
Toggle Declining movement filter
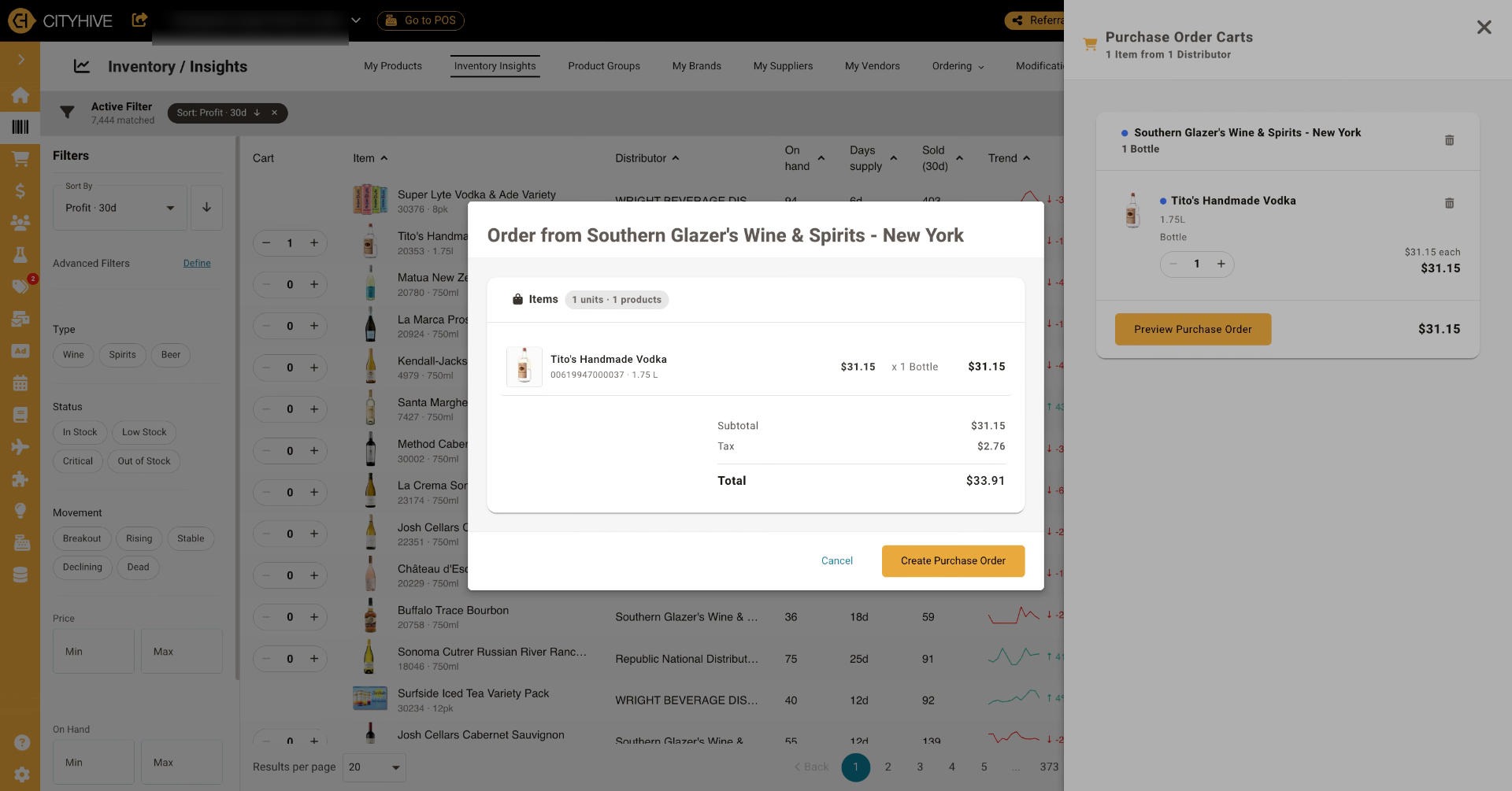point(83,567)
